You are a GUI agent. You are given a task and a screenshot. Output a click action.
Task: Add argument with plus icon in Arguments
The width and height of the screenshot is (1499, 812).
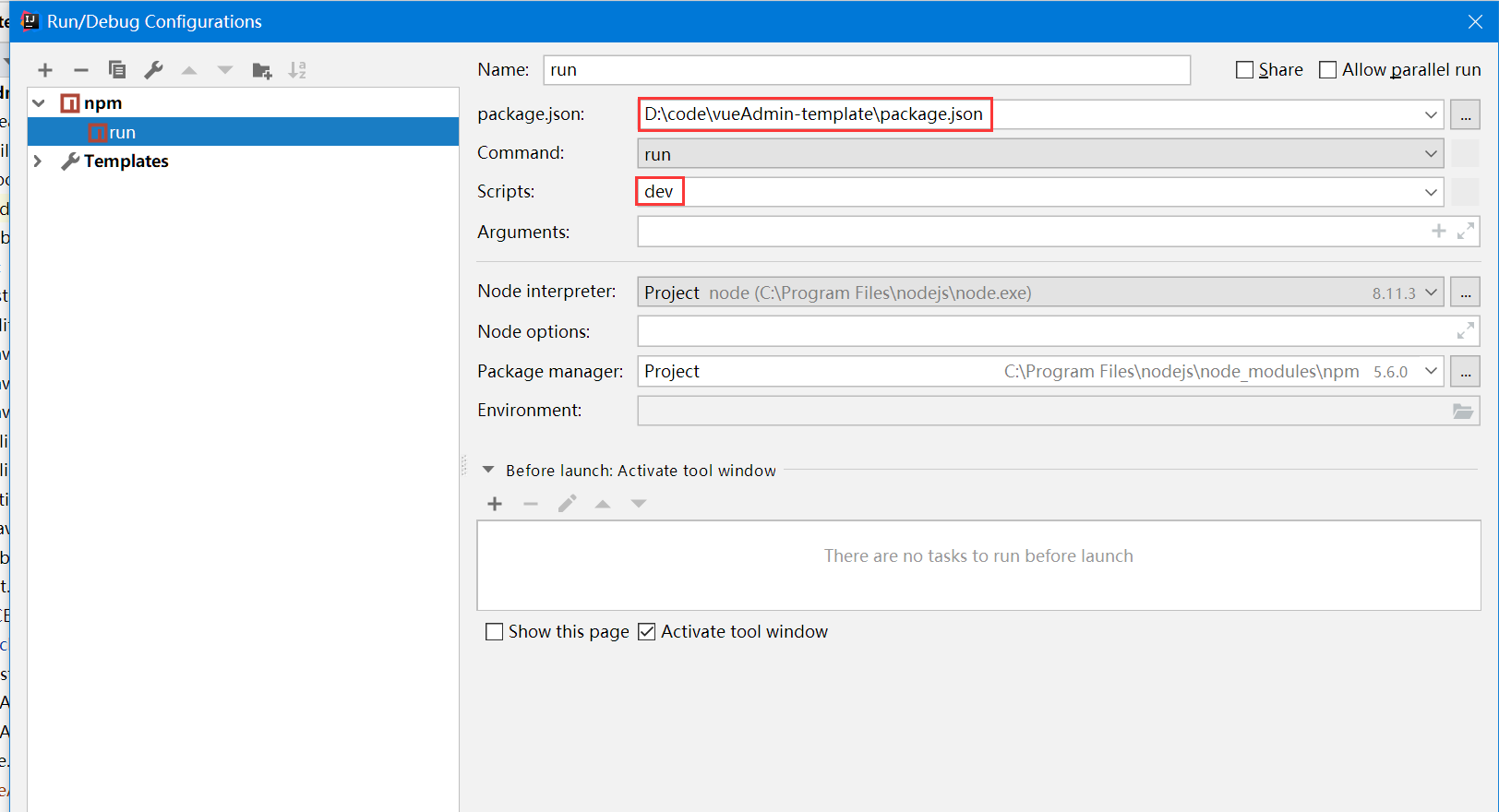[1439, 231]
